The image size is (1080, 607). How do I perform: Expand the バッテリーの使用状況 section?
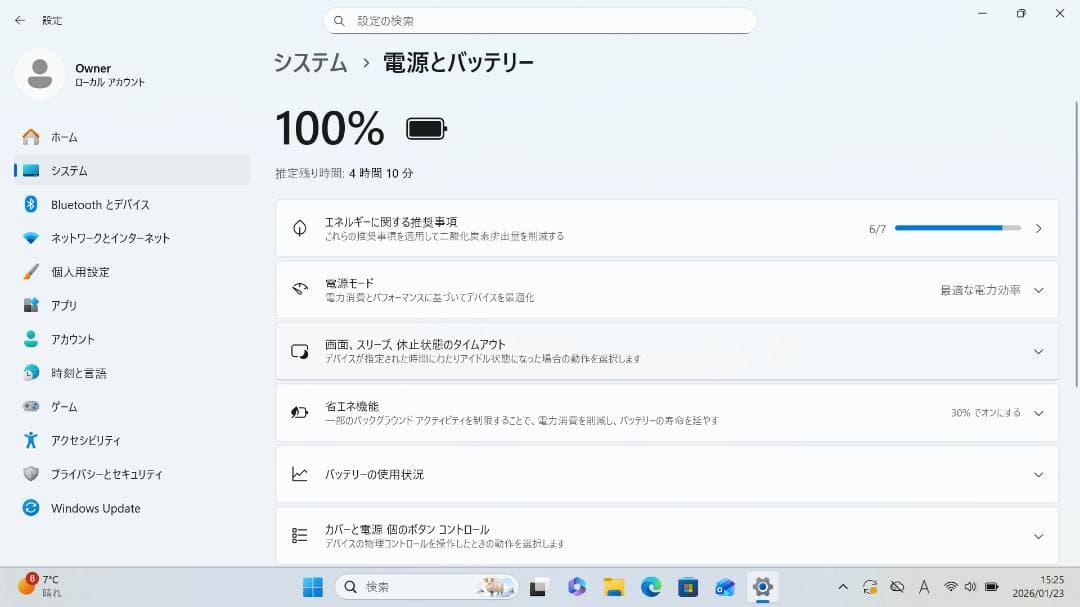click(x=1037, y=474)
